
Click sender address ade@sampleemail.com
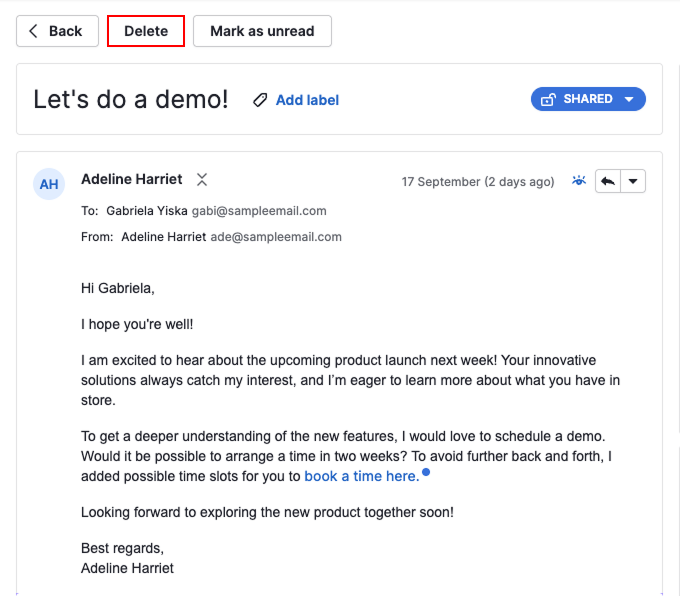(x=276, y=237)
